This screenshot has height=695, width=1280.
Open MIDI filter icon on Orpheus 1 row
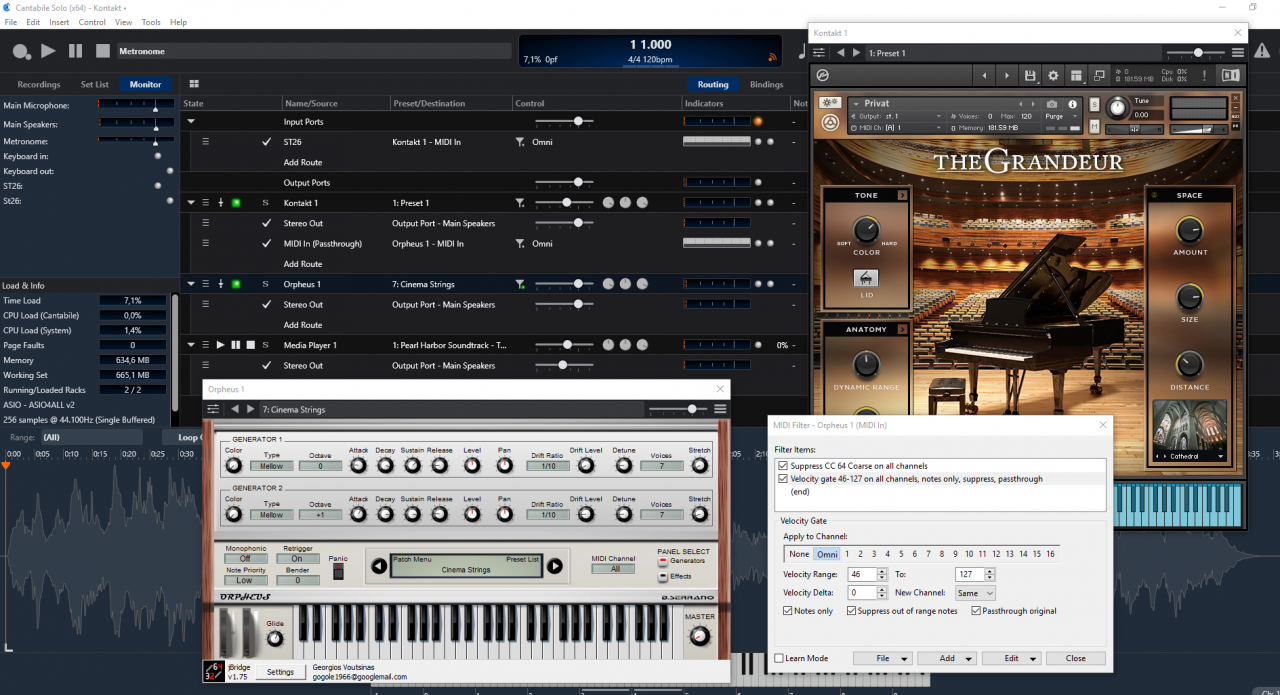coord(519,284)
